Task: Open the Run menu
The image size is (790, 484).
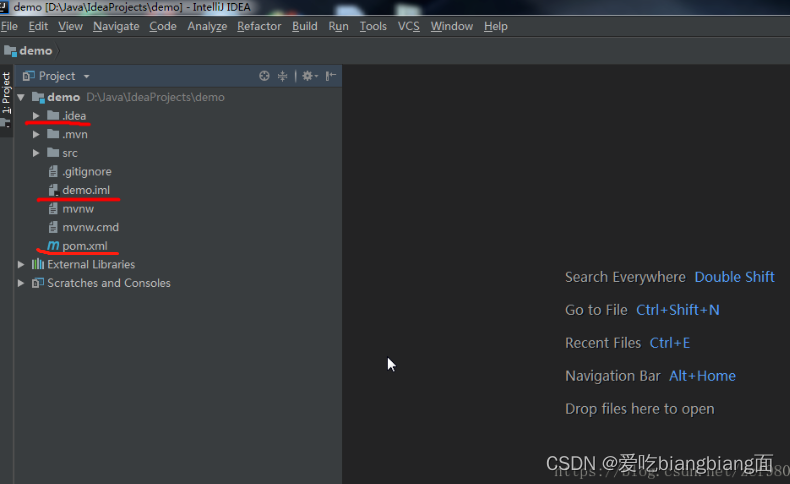Action: coord(339,26)
